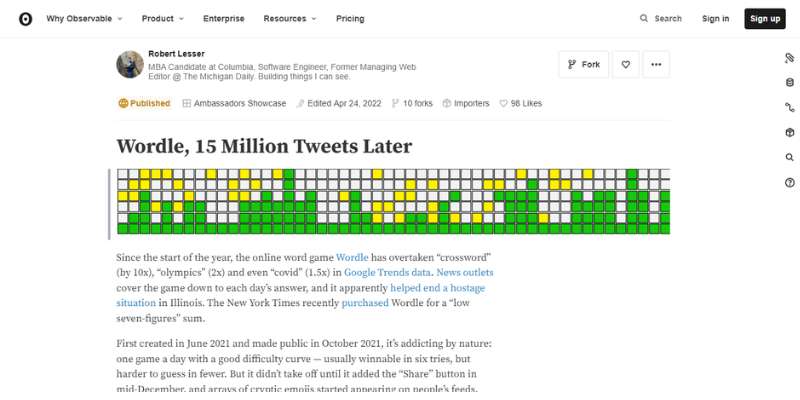Click Robert Lesser's avatar thumbnail
The width and height of the screenshot is (800, 400).
(x=130, y=64)
